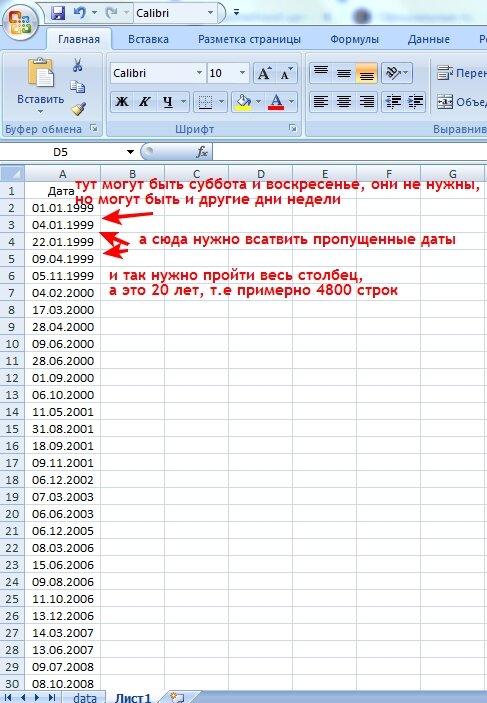Click the Name Box showing D5
487x703 pixels.
pyautogui.click(x=61, y=152)
